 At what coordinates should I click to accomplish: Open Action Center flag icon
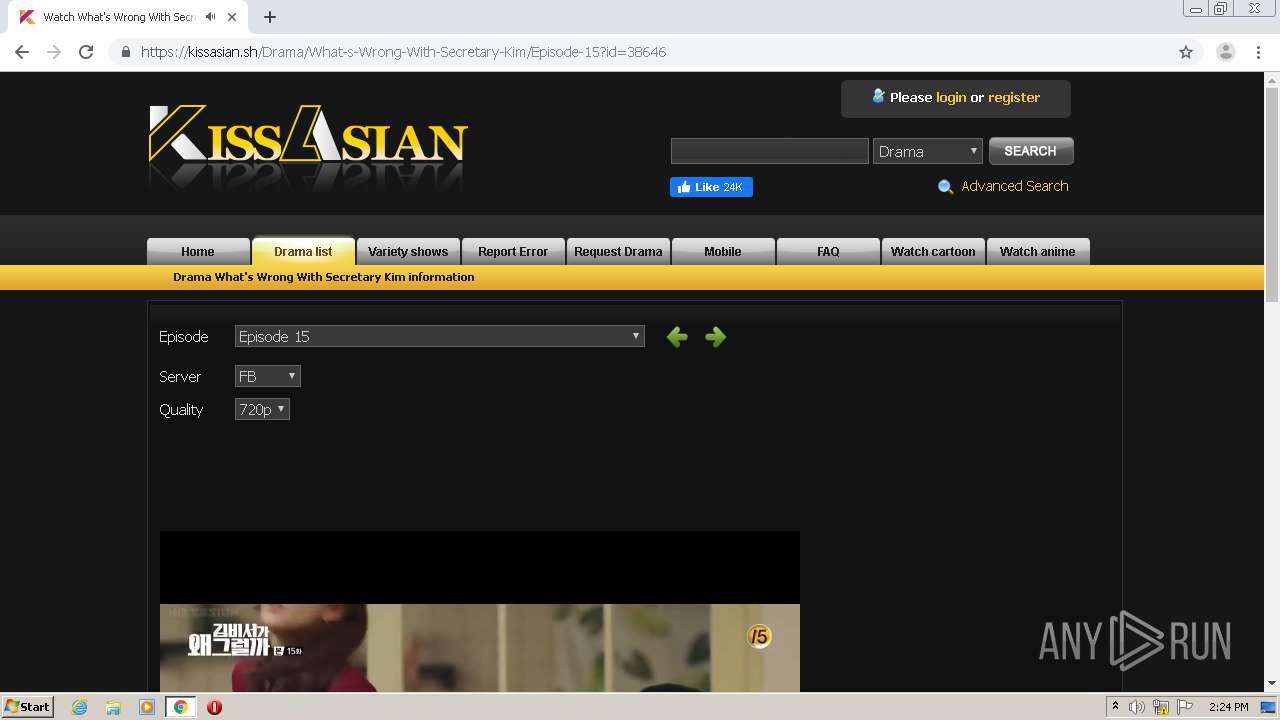1185,707
